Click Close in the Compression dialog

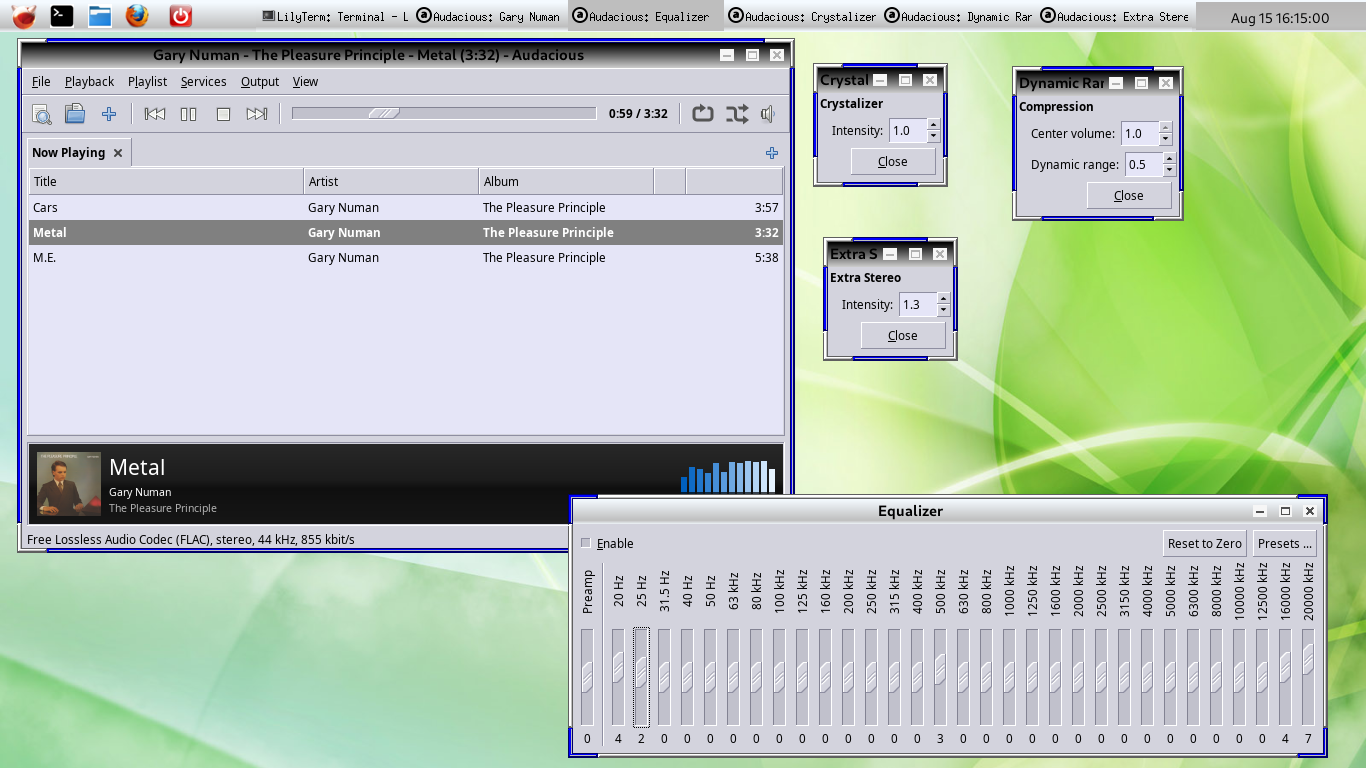pos(1129,196)
